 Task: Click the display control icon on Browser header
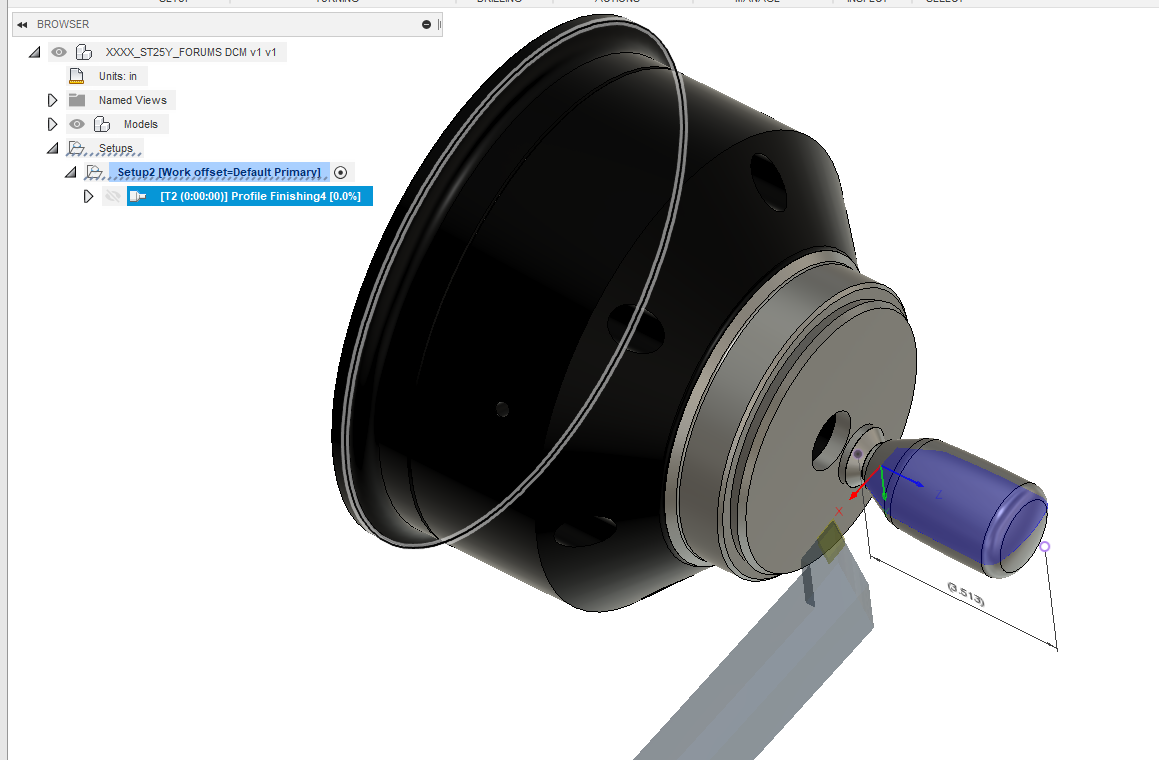pos(426,23)
